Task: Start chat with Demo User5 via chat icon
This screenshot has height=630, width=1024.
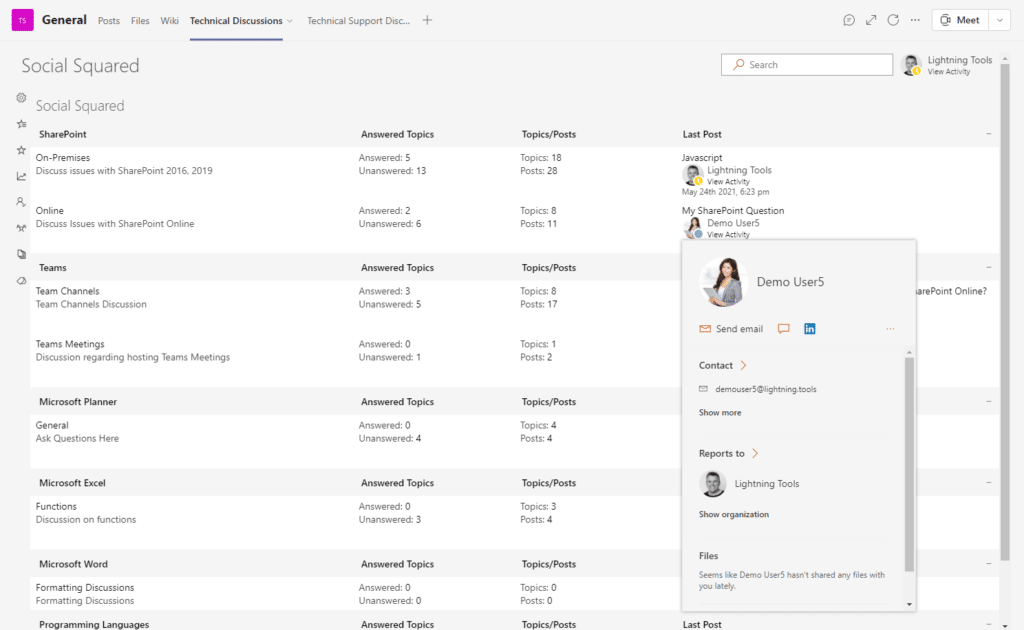Action: [784, 329]
